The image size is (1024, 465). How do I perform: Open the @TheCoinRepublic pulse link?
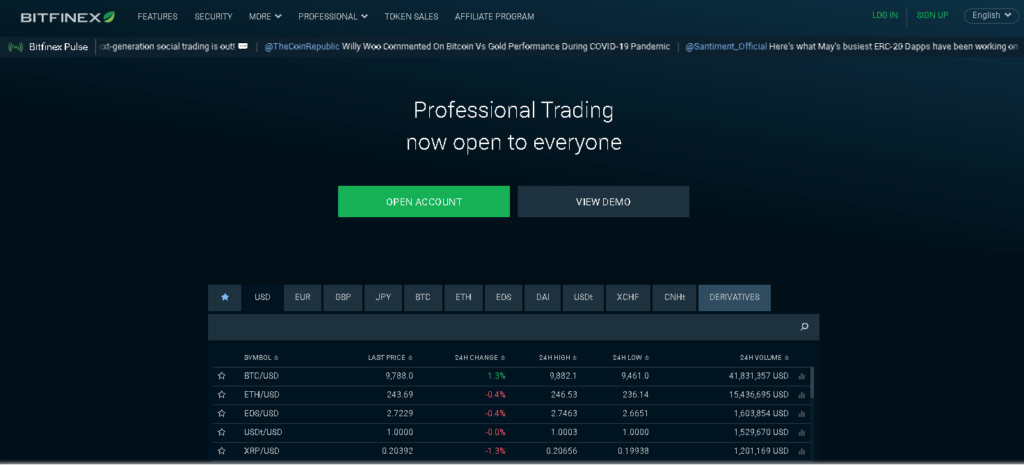coord(302,47)
